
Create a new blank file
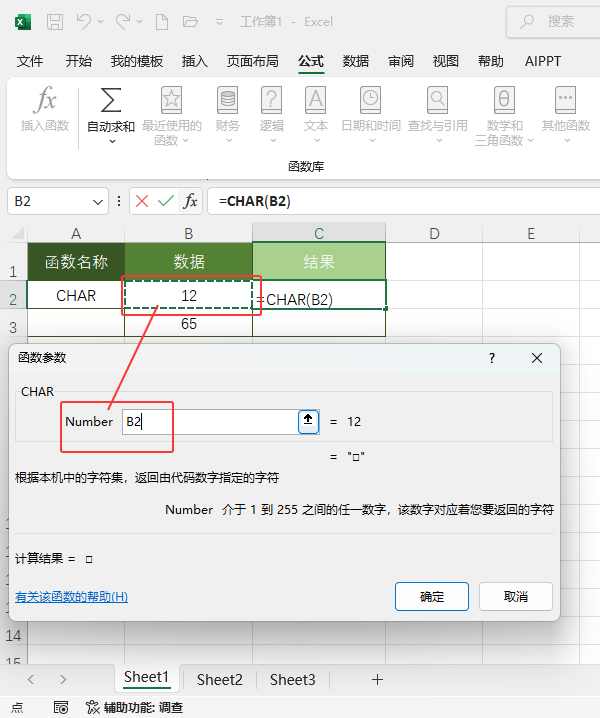point(162,22)
